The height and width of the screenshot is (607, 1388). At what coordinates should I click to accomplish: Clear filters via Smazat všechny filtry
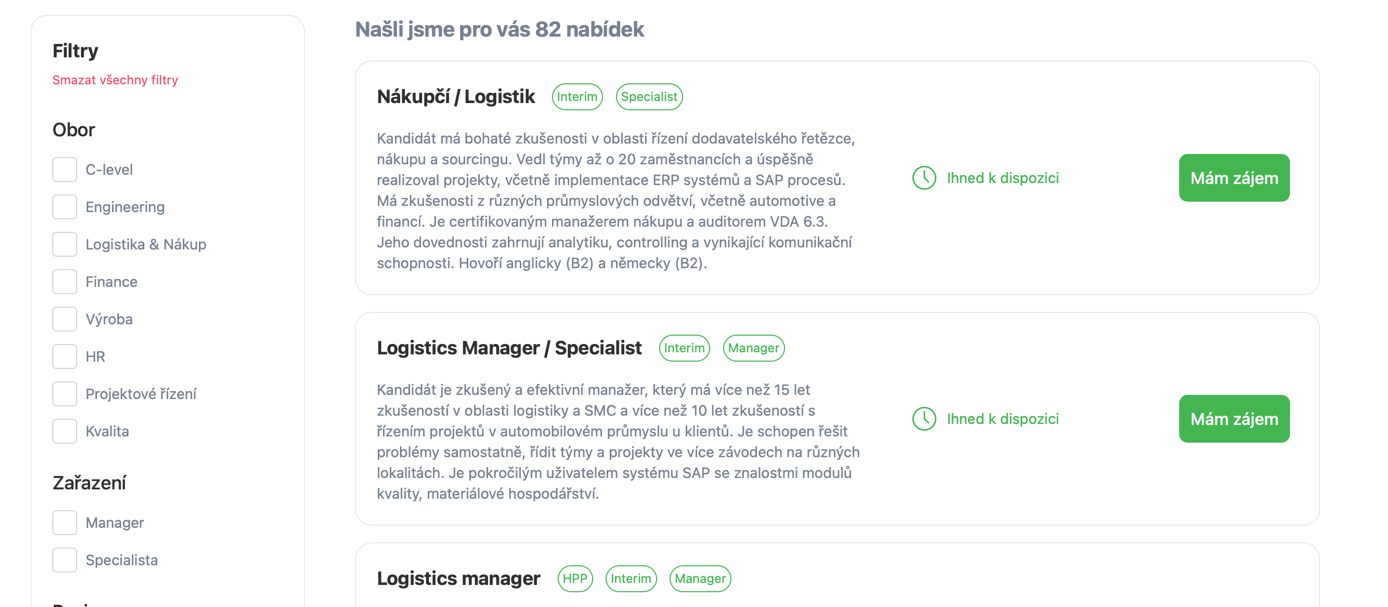[115, 80]
